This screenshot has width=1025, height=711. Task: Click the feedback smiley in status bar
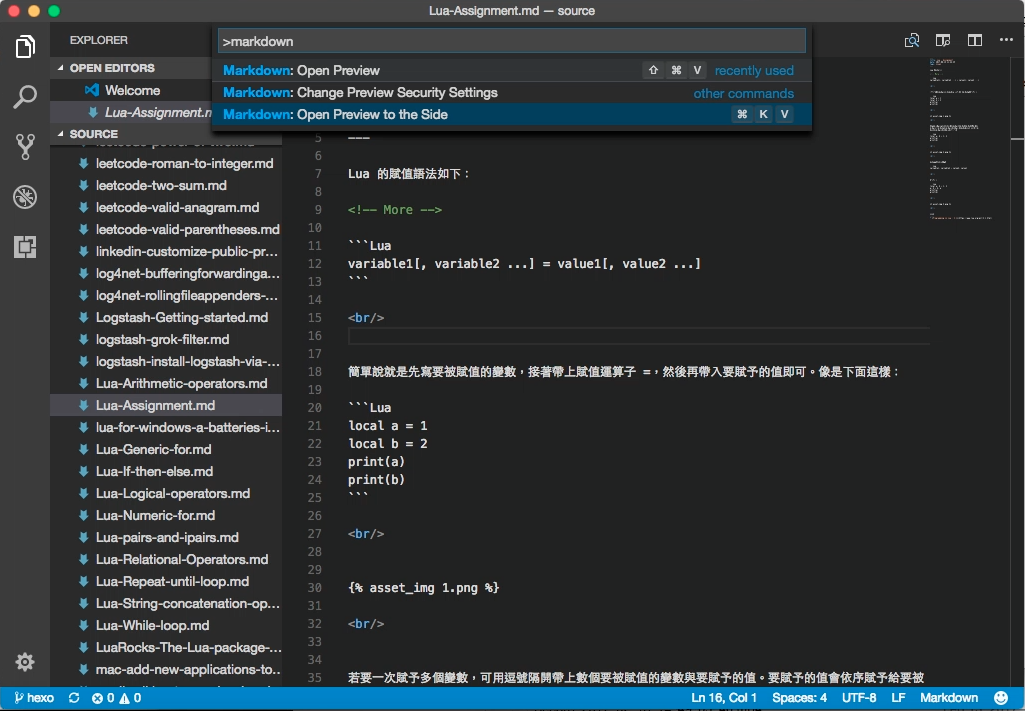[x=1000, y=698]
